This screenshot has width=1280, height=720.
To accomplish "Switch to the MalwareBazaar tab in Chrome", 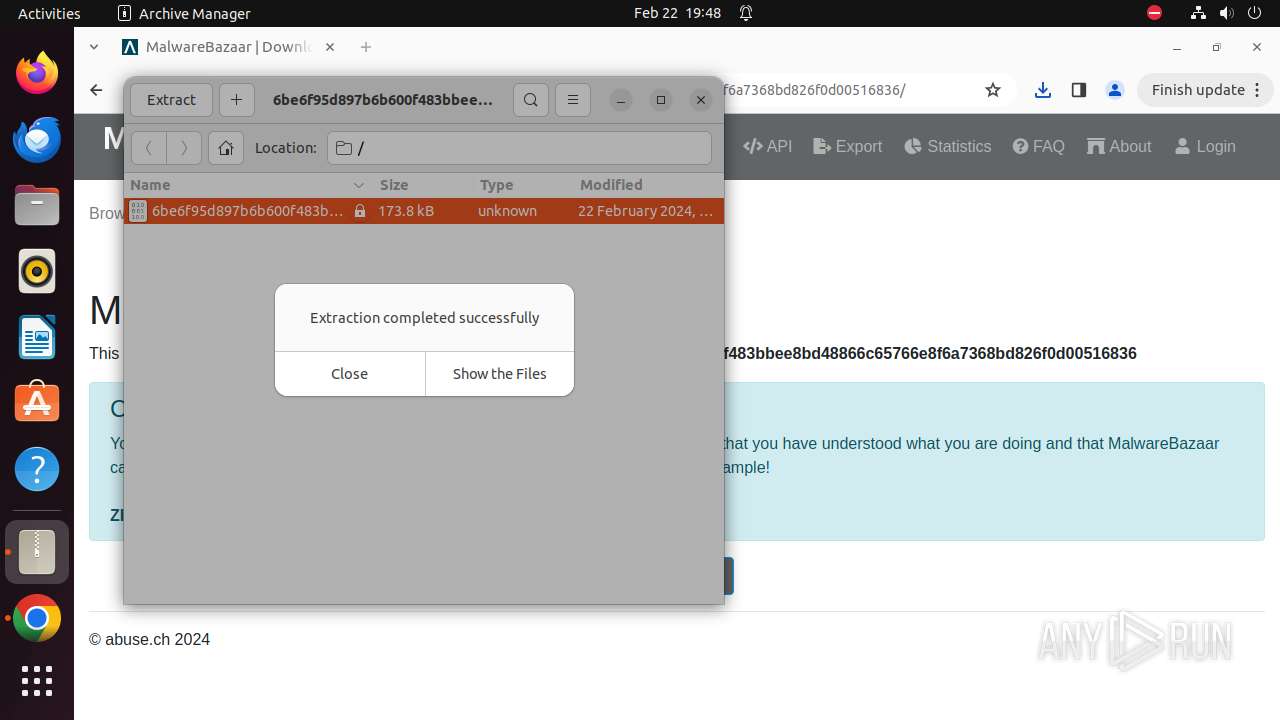I will (x=228, y=47).
